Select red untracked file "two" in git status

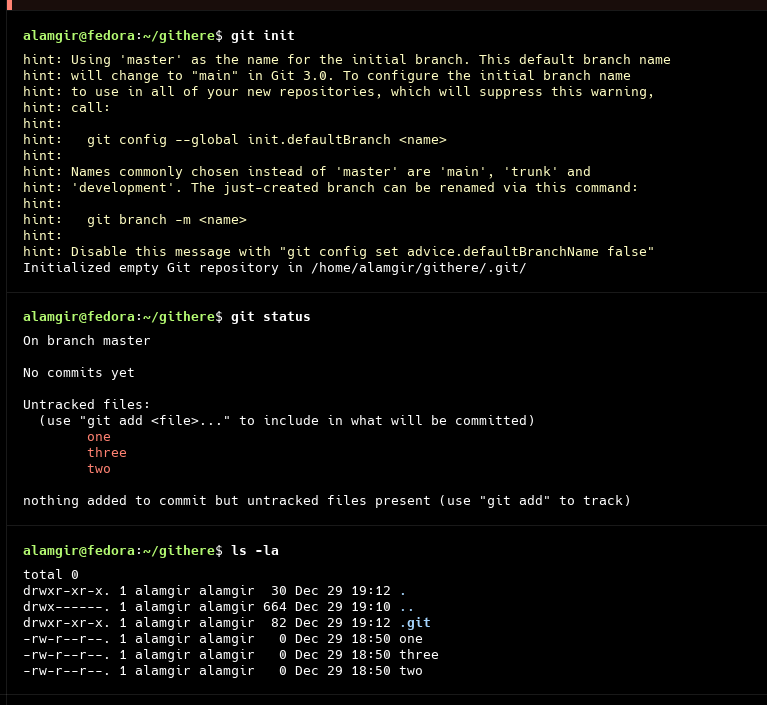[99, 469]
